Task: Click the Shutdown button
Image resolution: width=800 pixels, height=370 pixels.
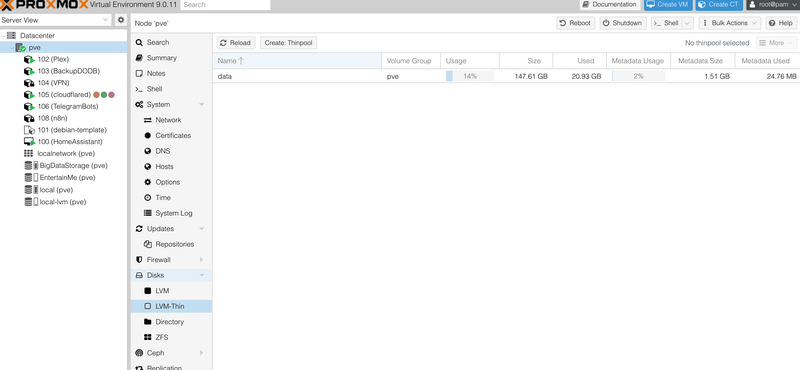Action: 623,23
